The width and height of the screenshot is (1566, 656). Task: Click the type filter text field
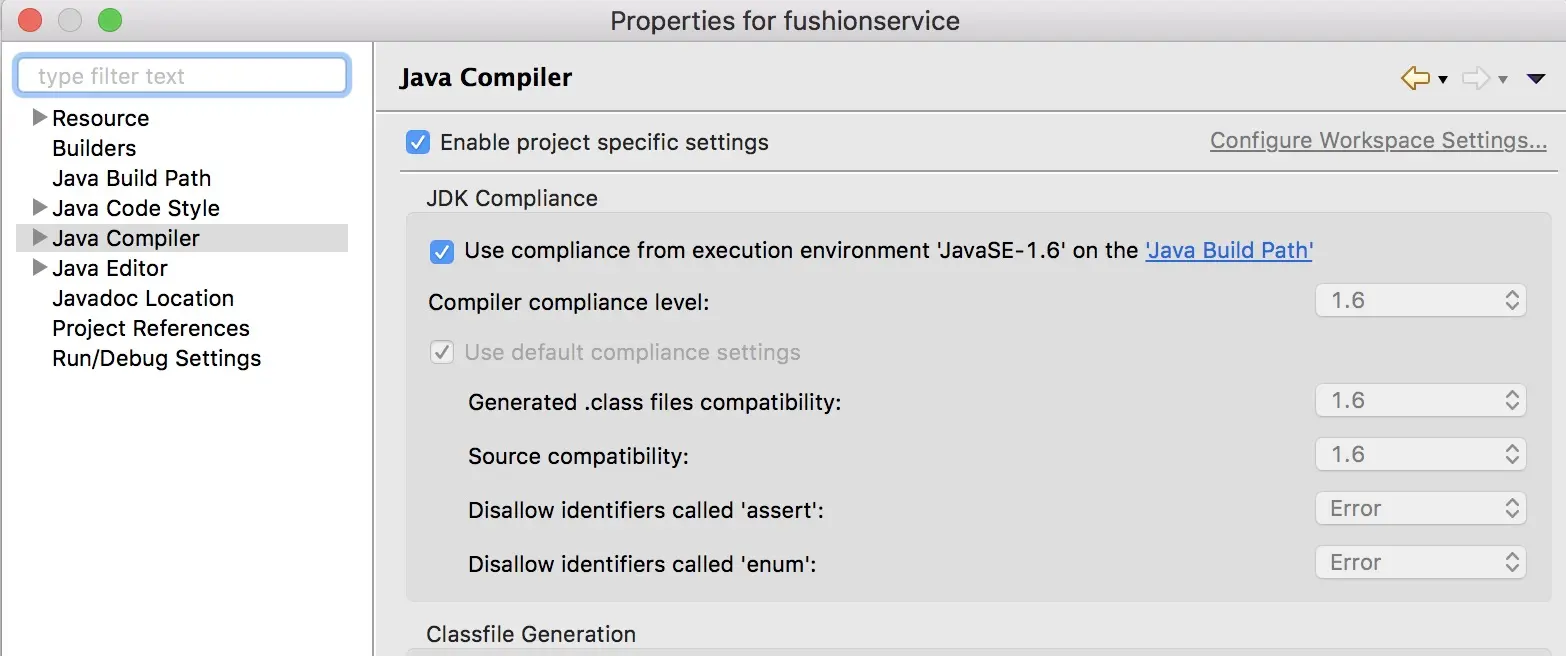(x=182, y=76)
